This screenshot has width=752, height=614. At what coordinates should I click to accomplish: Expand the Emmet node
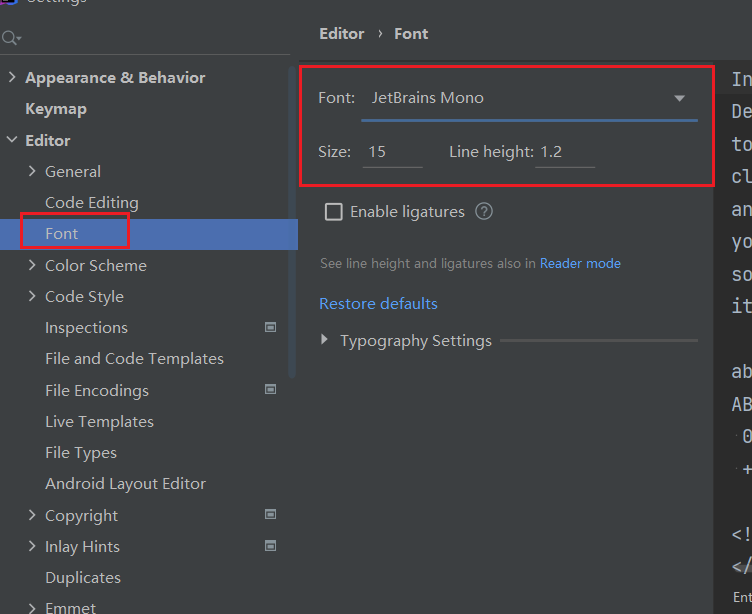click(32, 608)
